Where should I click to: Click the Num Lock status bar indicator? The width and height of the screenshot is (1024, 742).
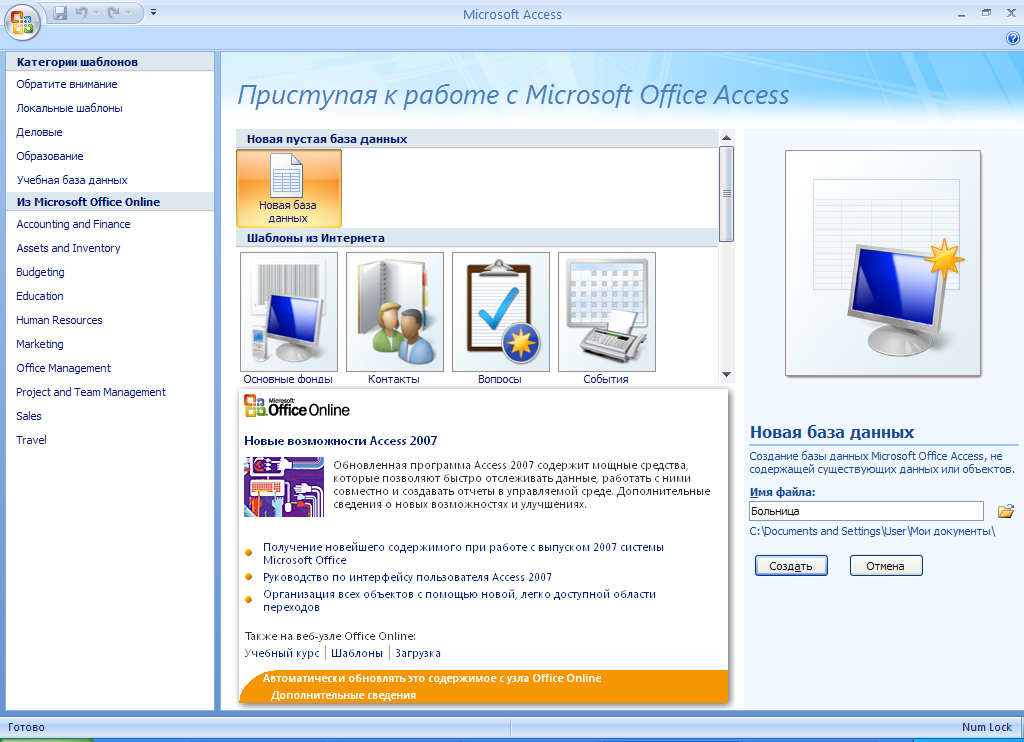(x=986, y=727)
